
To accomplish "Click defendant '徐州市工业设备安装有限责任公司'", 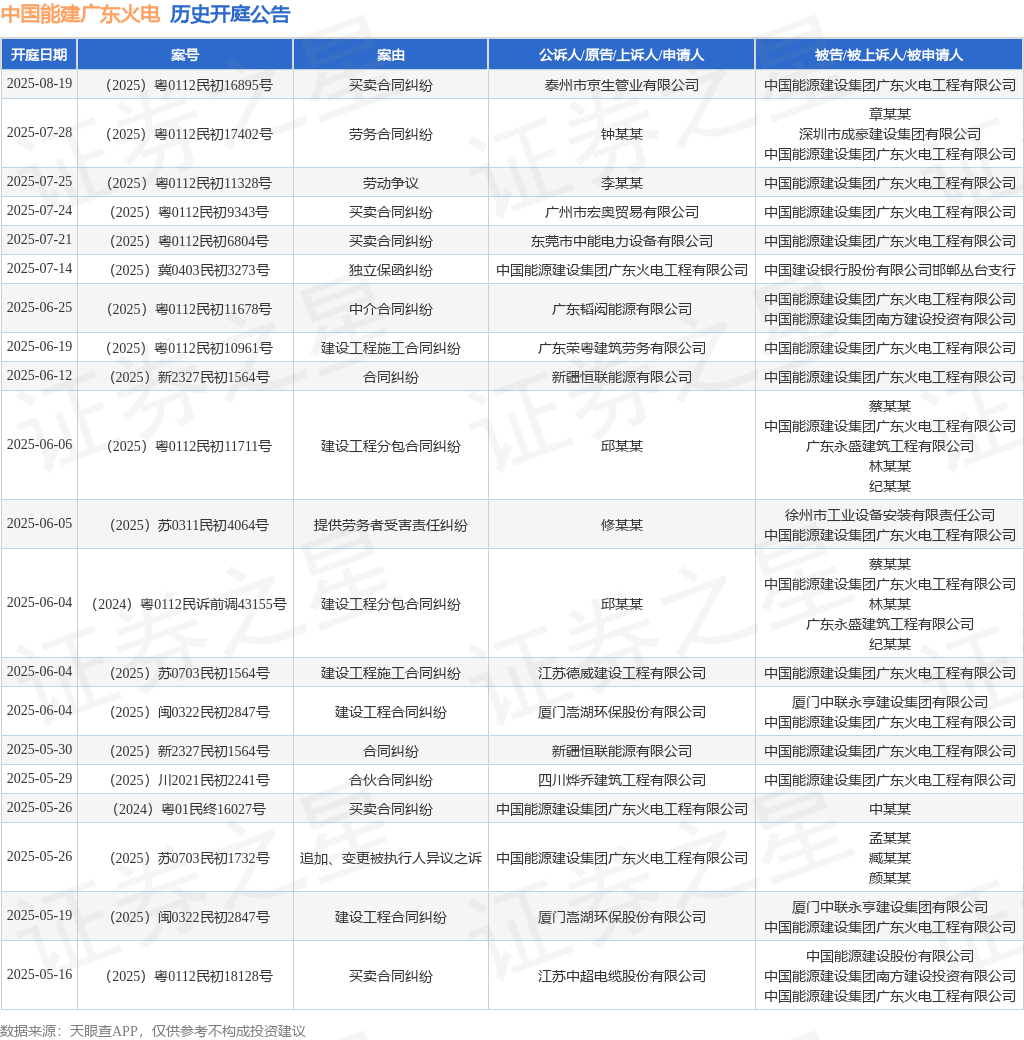I will (x=889, y=515).
